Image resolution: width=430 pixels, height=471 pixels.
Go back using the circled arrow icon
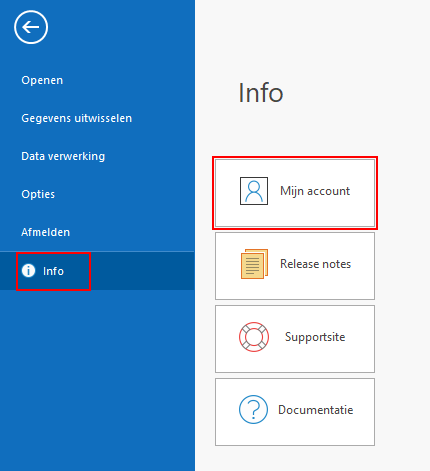pos(31,27)
